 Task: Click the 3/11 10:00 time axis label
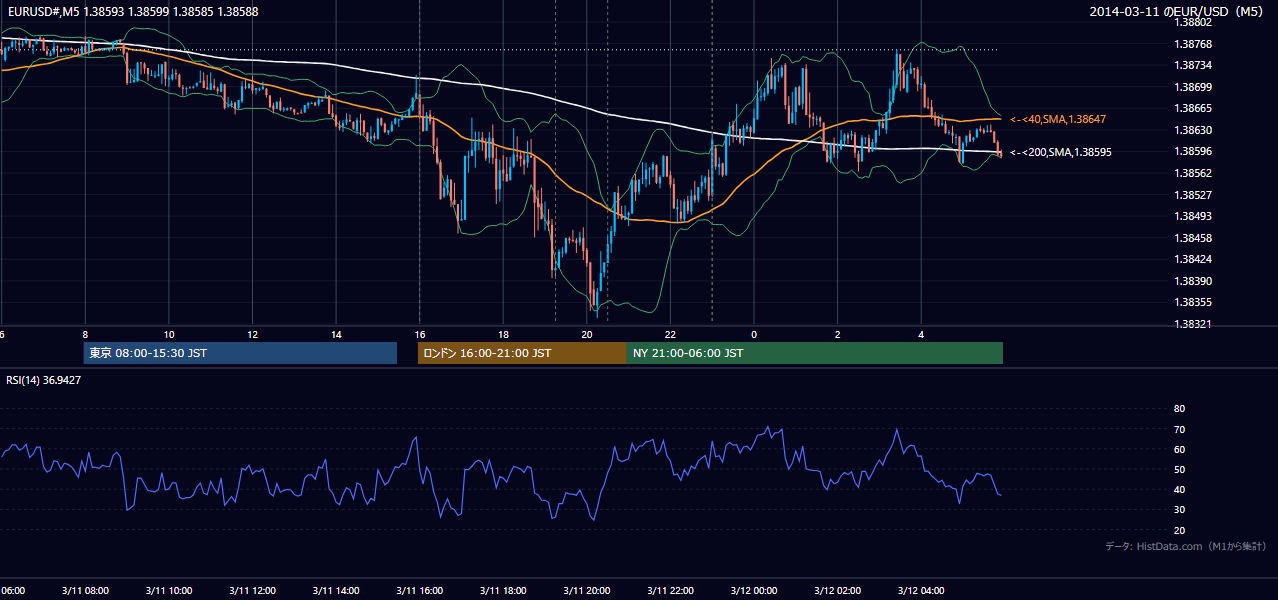168,591
